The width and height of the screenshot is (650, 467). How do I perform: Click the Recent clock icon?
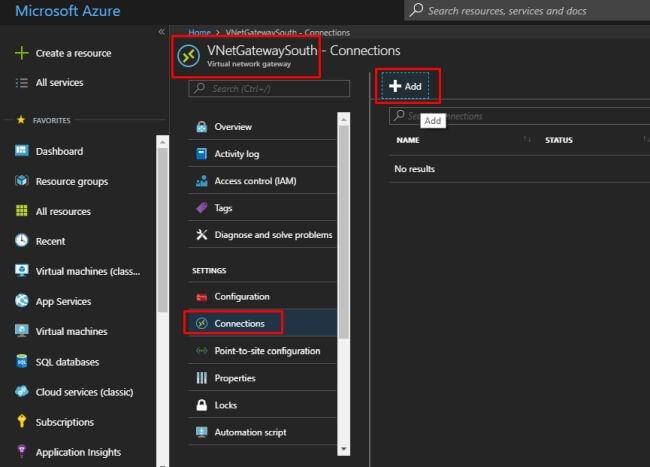22,241
